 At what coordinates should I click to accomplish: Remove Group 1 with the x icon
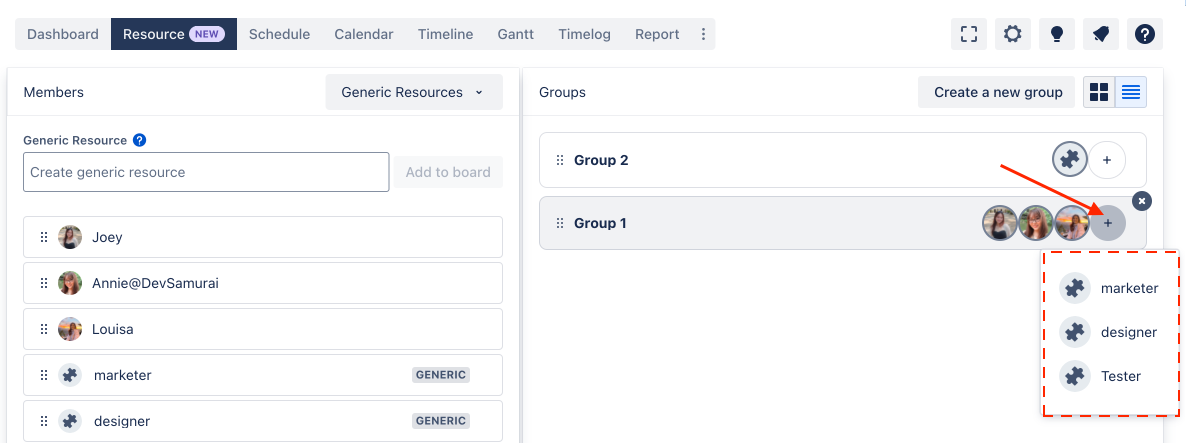[1142, 200]
